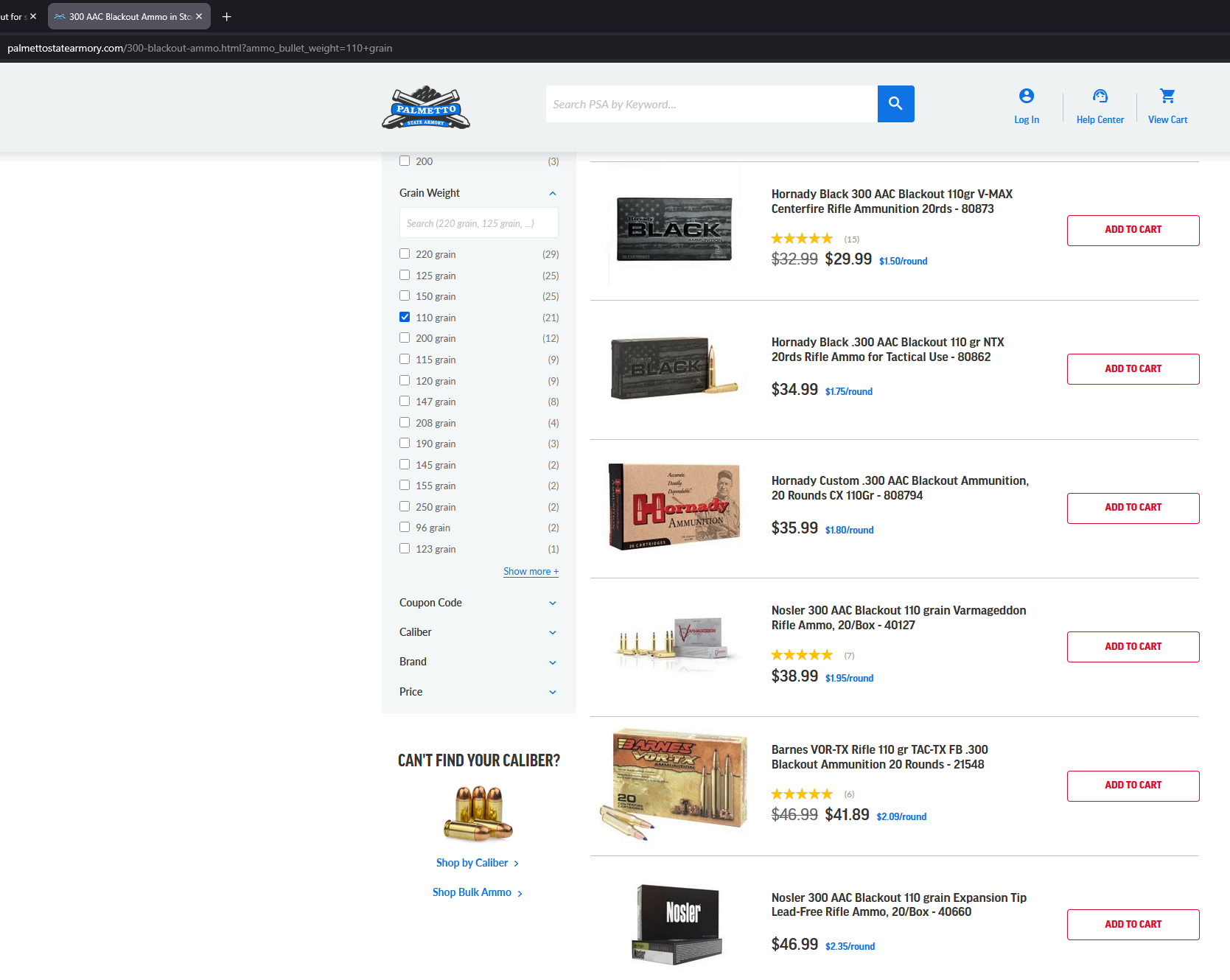Screen dimensions: 1230x980
Task: Open Hornady Black 110gr V-MAX product title
Action: tap(892, 201)
